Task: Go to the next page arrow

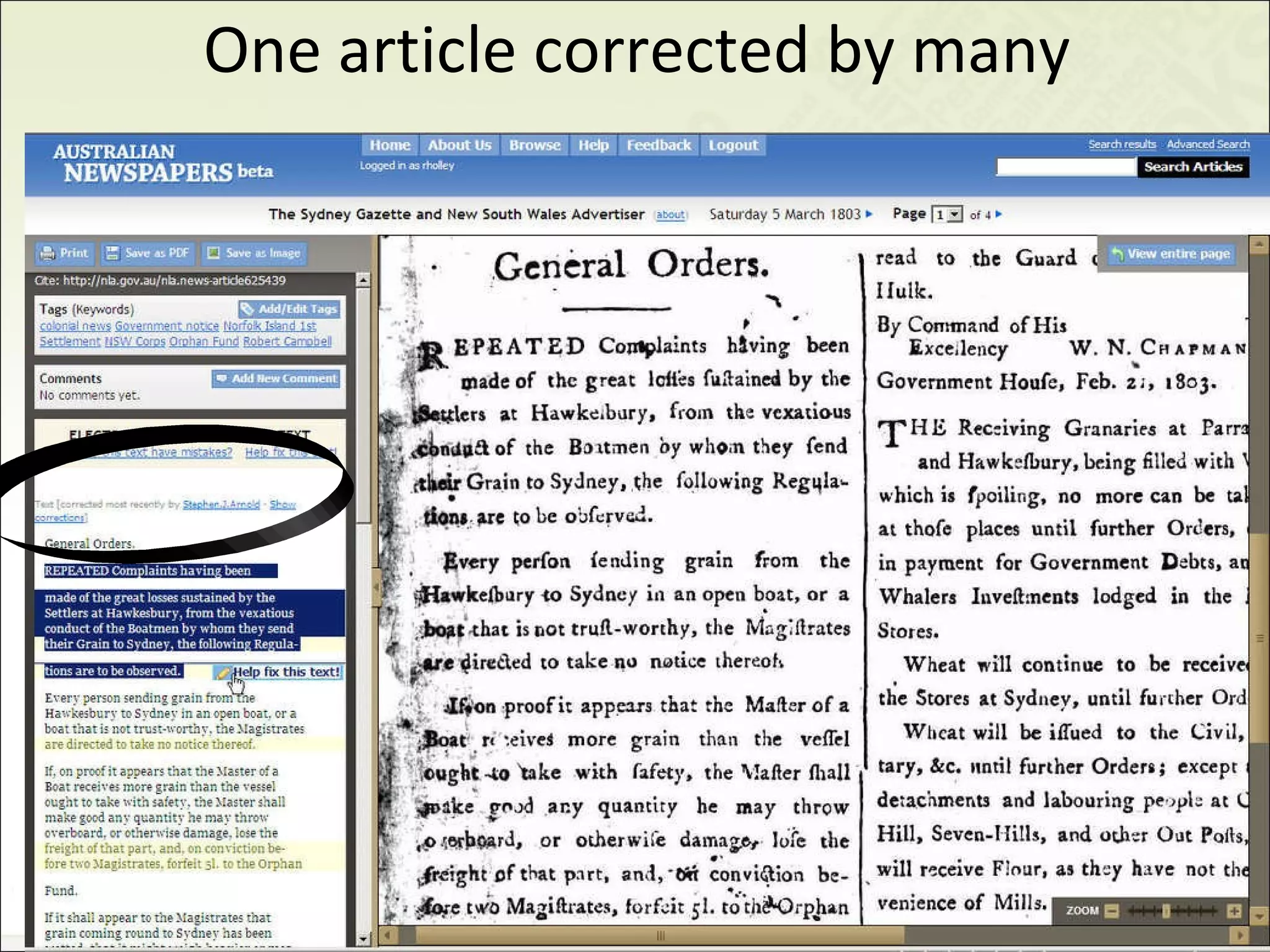Action: point(998,214)
